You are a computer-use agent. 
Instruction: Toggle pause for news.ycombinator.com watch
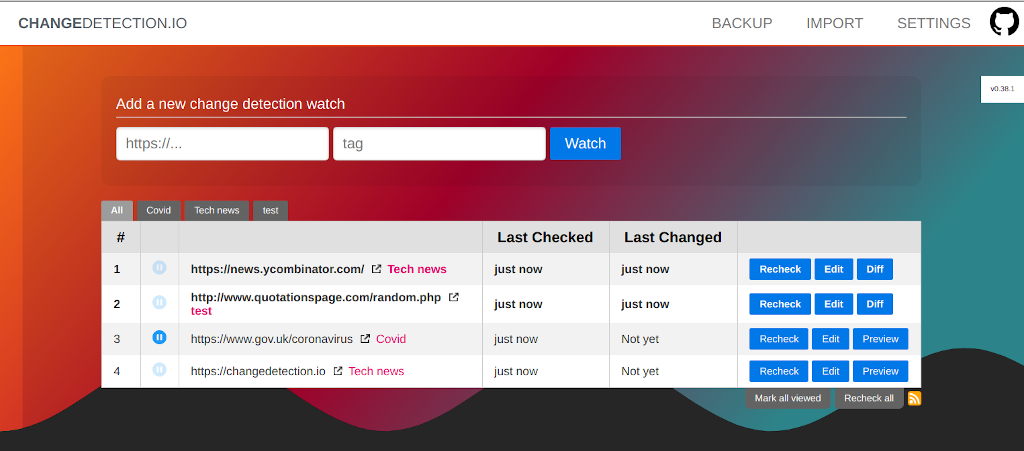click(159, 268)
